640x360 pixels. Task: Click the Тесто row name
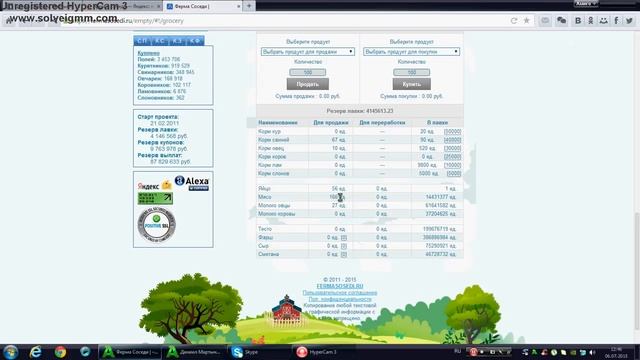[265, 229]
